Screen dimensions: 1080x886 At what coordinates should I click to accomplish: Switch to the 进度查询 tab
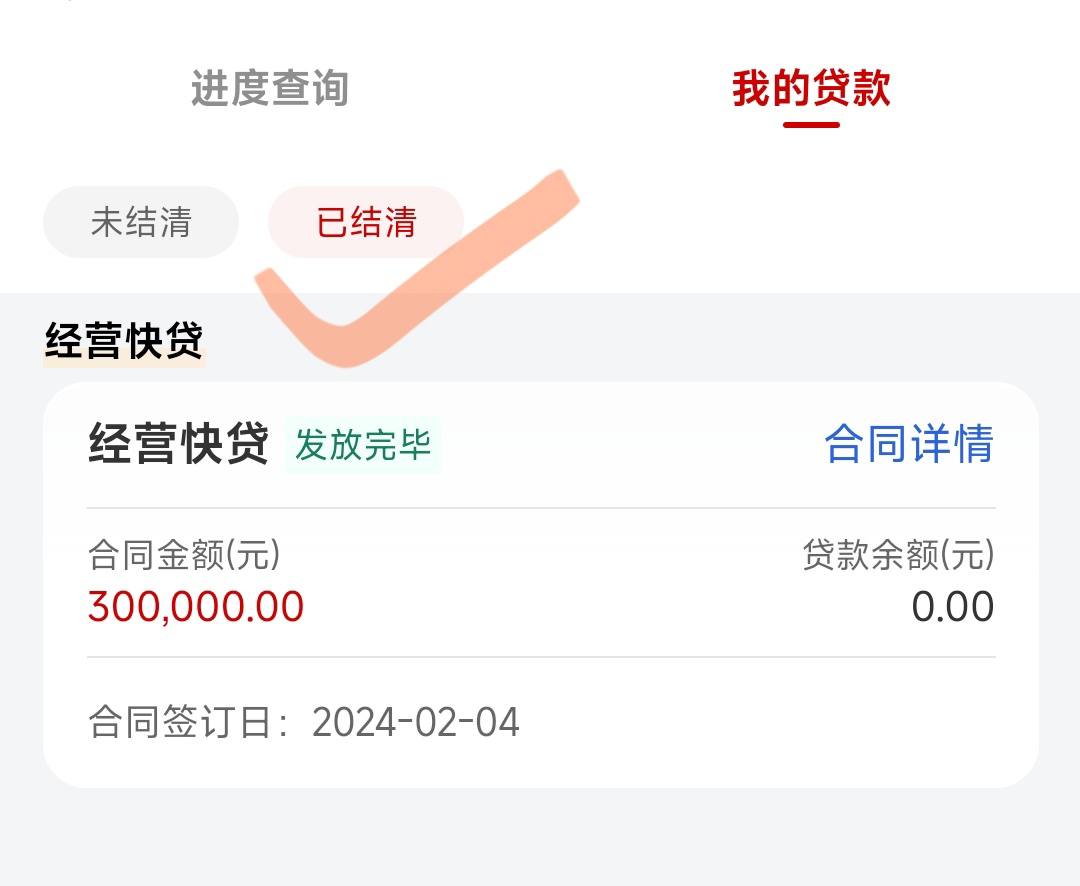tap(270, 90)
